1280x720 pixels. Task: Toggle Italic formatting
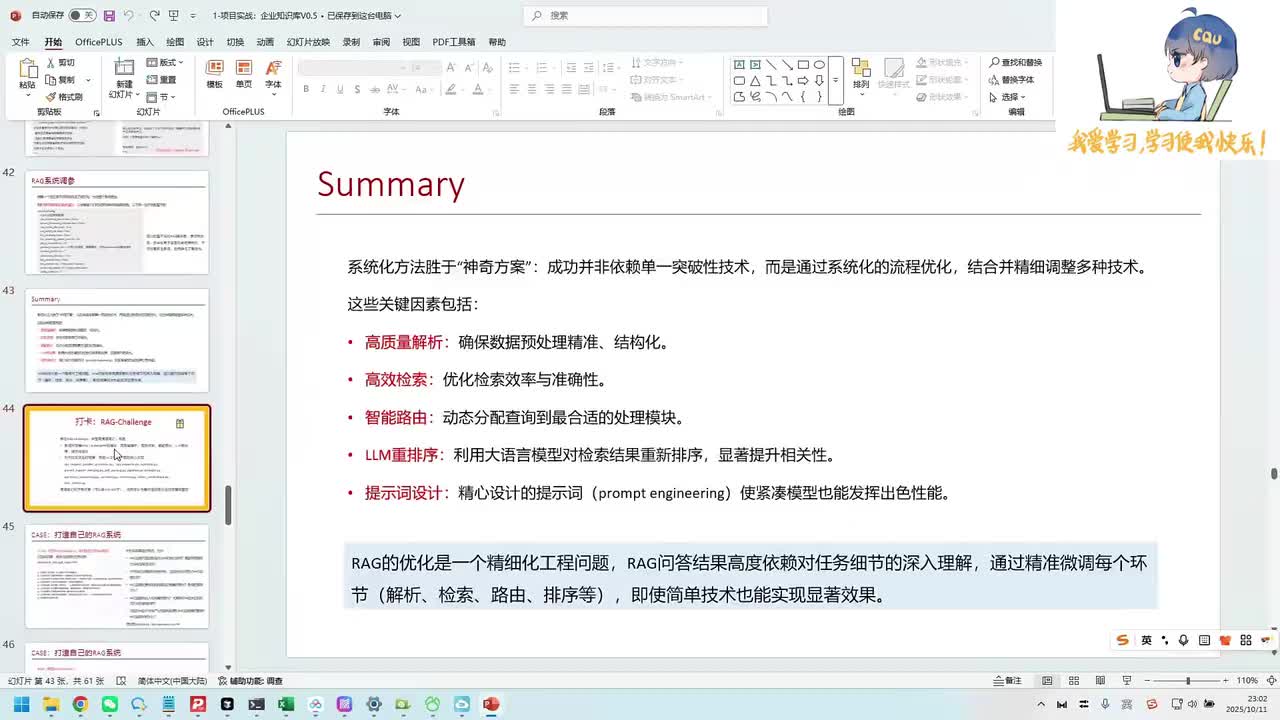point(323,89)
